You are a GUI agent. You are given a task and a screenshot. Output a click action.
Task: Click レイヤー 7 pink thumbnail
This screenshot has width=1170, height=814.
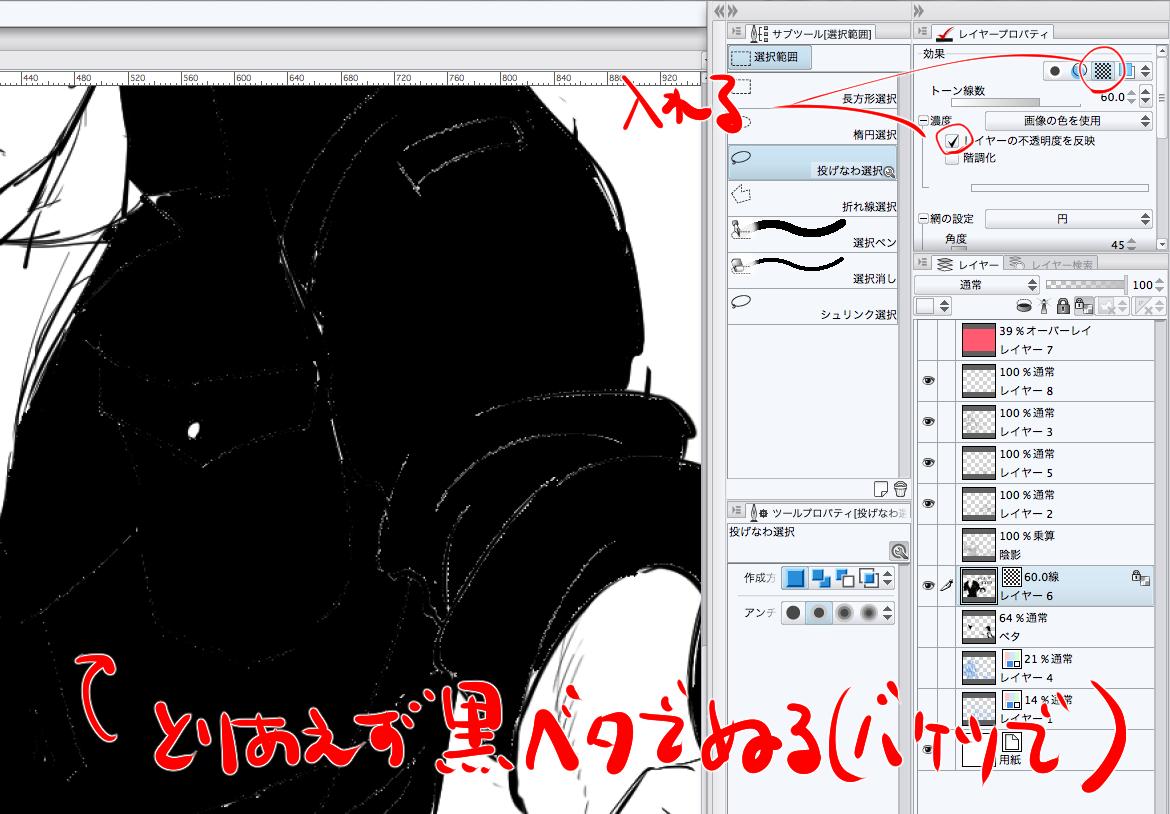point(978,339)
